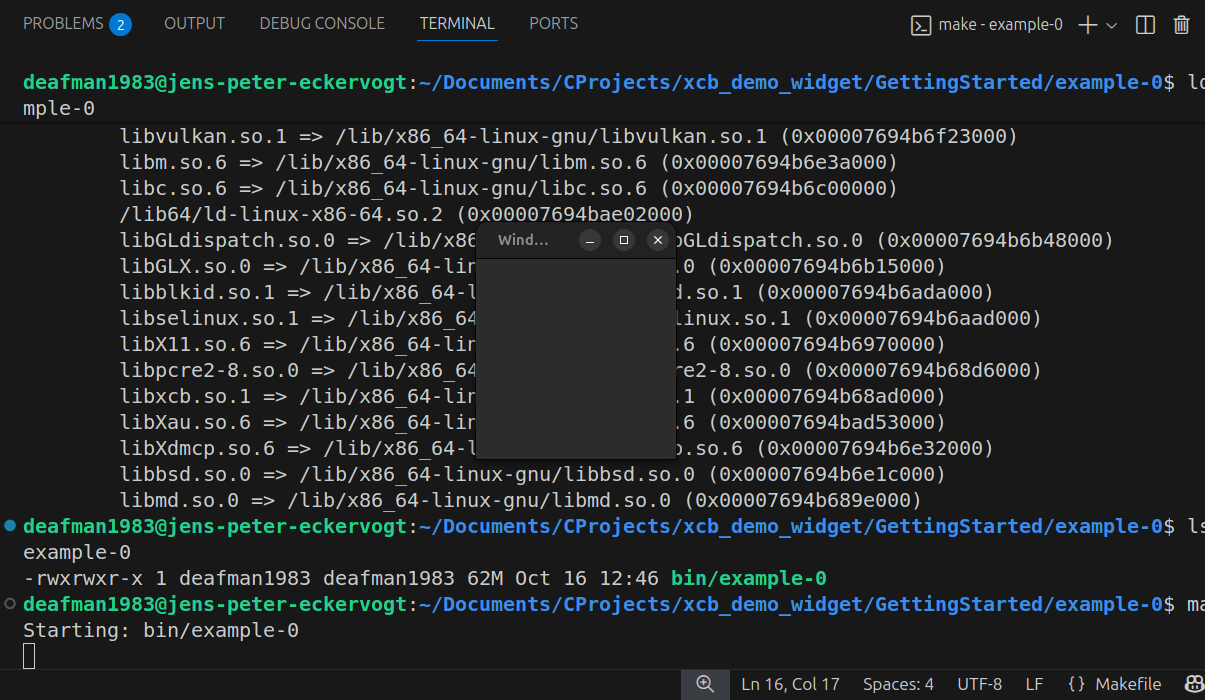Click the make - example-0 terminal label
1205x700 pixels.
point(987,25)
